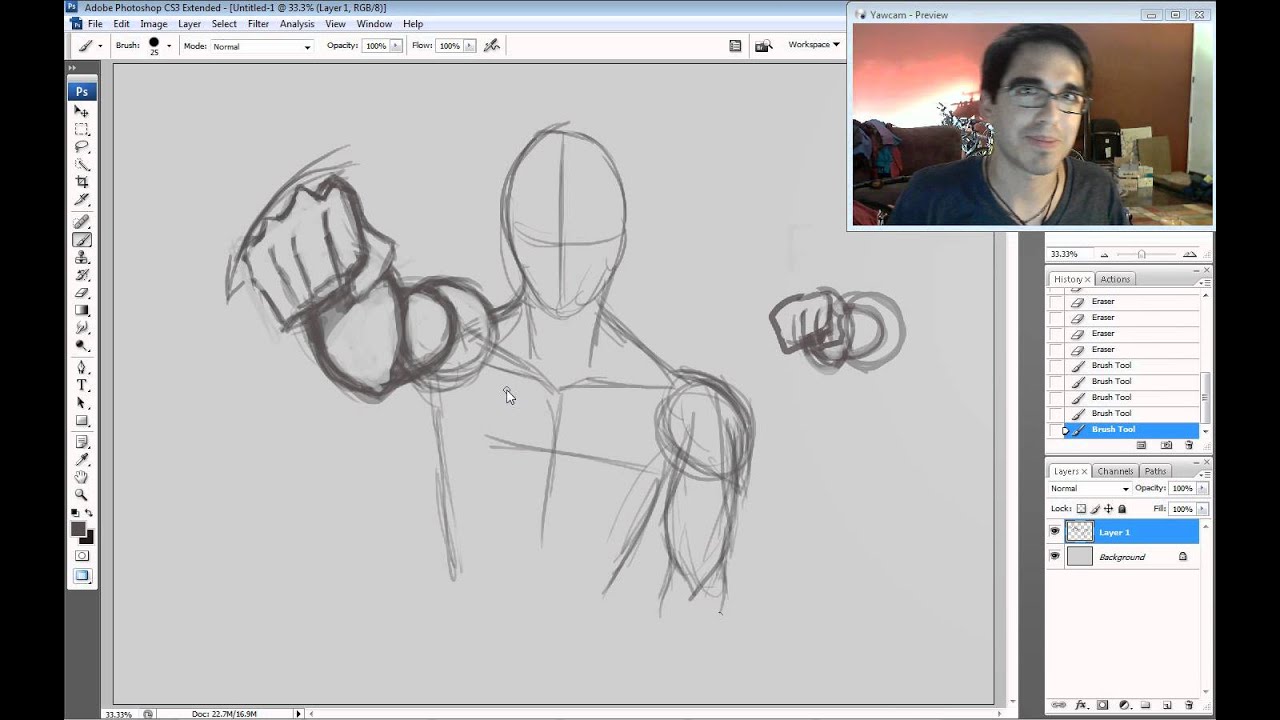Open the brush Opacity slider arrow in options bar
Viewport: 1280px width, 720px height.
pos(396,46)
